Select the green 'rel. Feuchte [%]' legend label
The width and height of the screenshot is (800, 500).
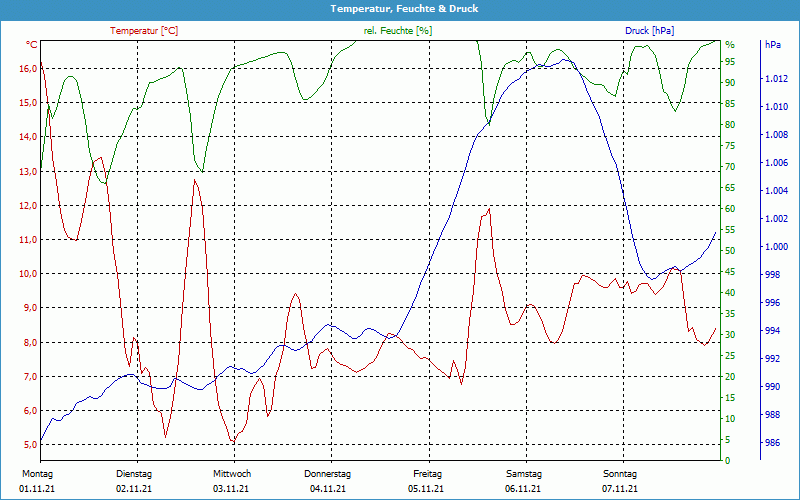click(x=397, y=31)
